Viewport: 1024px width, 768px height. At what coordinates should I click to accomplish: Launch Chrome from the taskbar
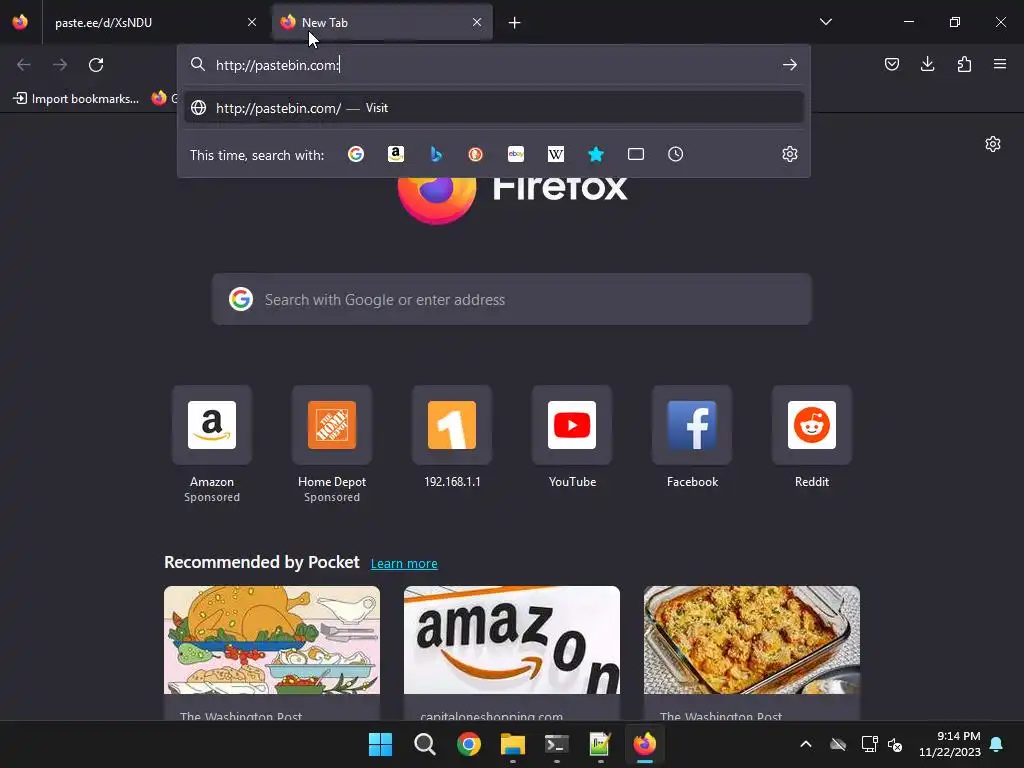pos(469,744)
